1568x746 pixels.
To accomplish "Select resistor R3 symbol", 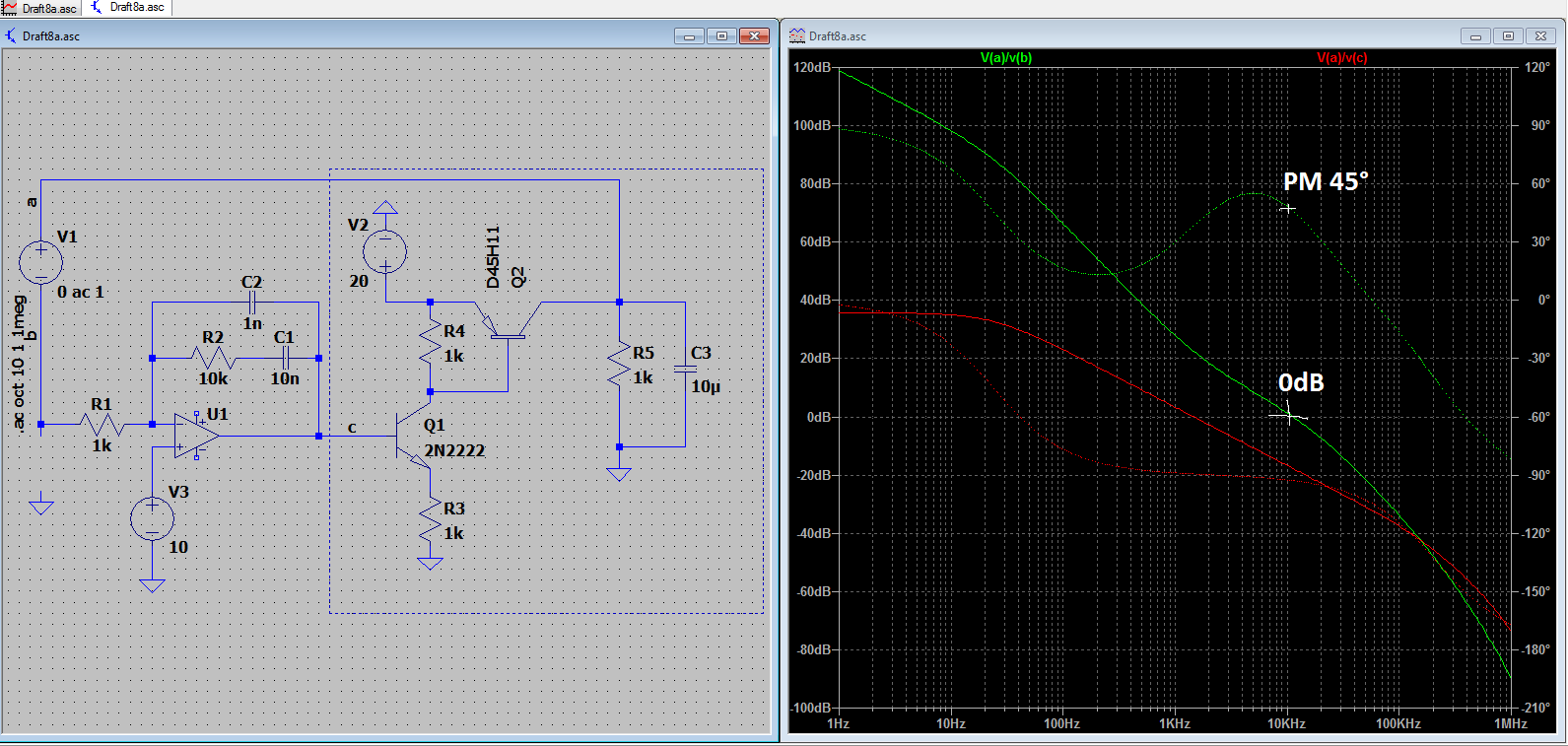I will tap(430, 520).
